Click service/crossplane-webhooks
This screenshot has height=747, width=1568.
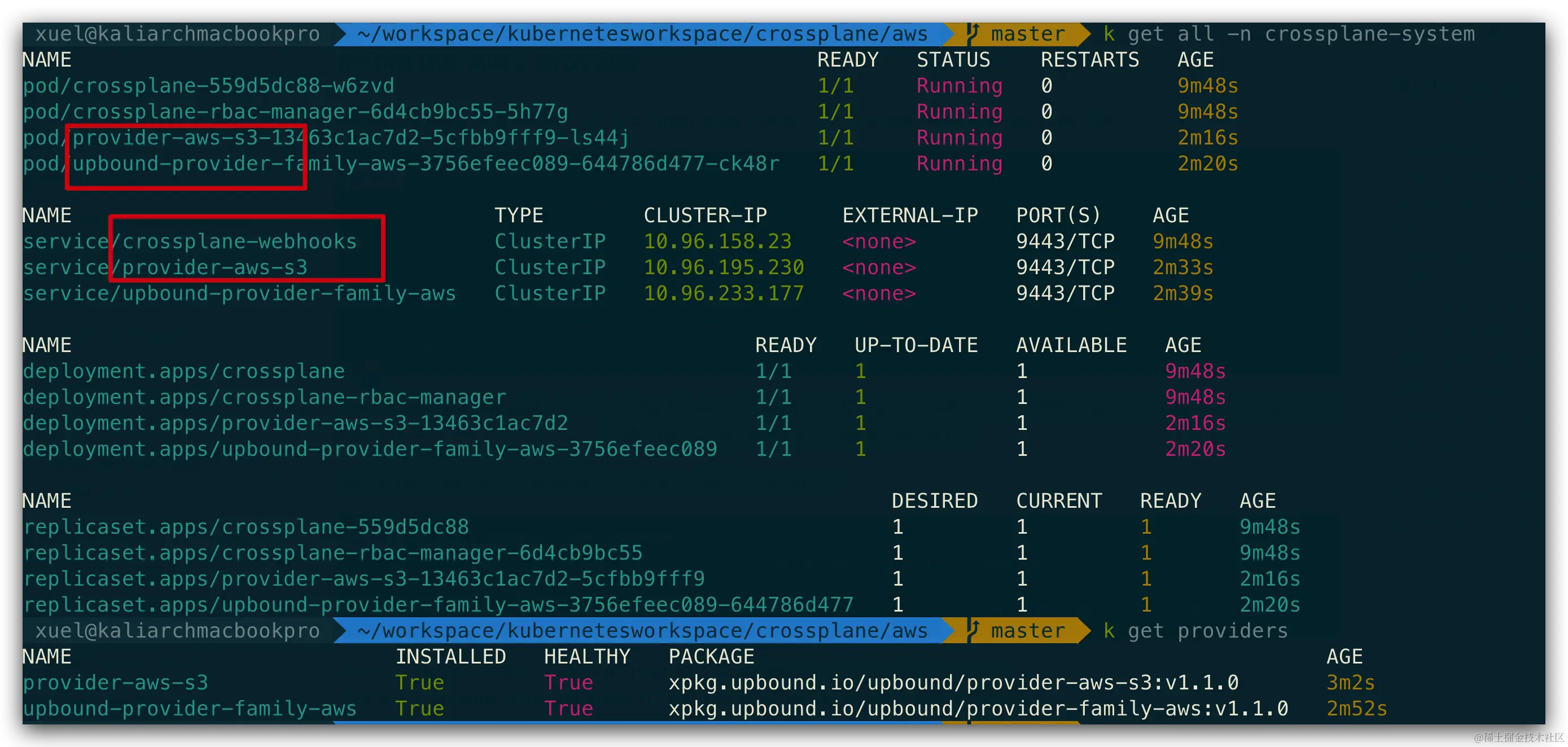pyautogui.click(x=190, y=241)
